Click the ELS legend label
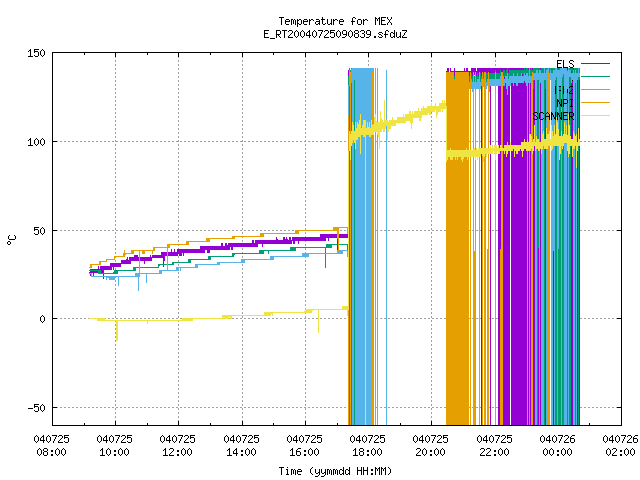This screenshot has width=640, height=480. [x=565, y=64]
